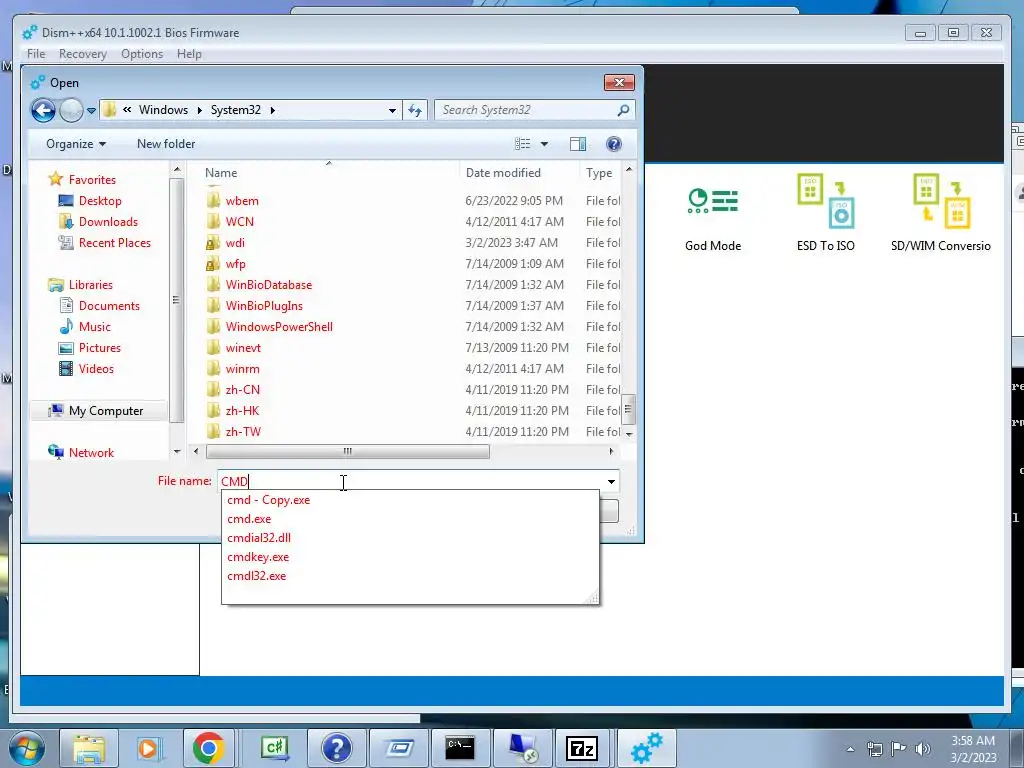Click New folder button

click(x=166, y=144)
